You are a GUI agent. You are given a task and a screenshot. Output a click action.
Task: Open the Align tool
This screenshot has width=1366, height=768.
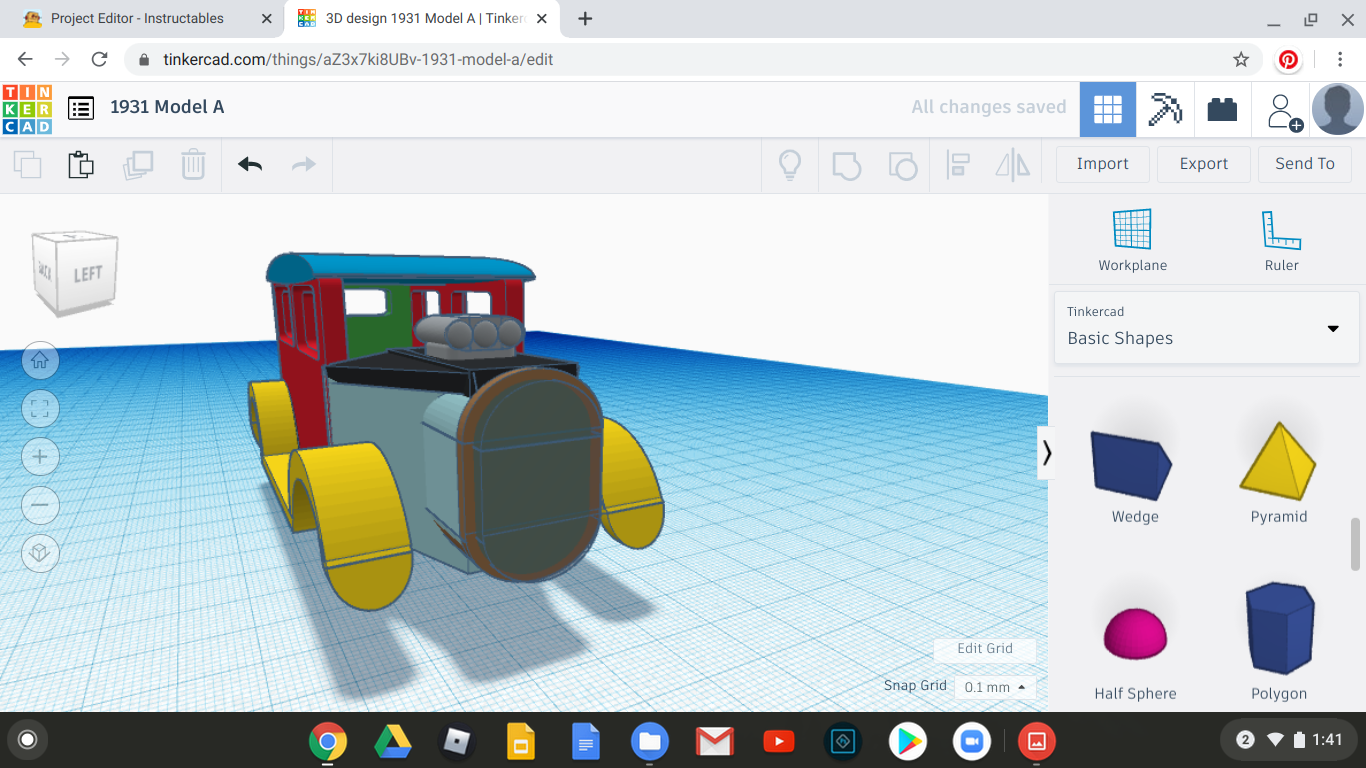958,164
